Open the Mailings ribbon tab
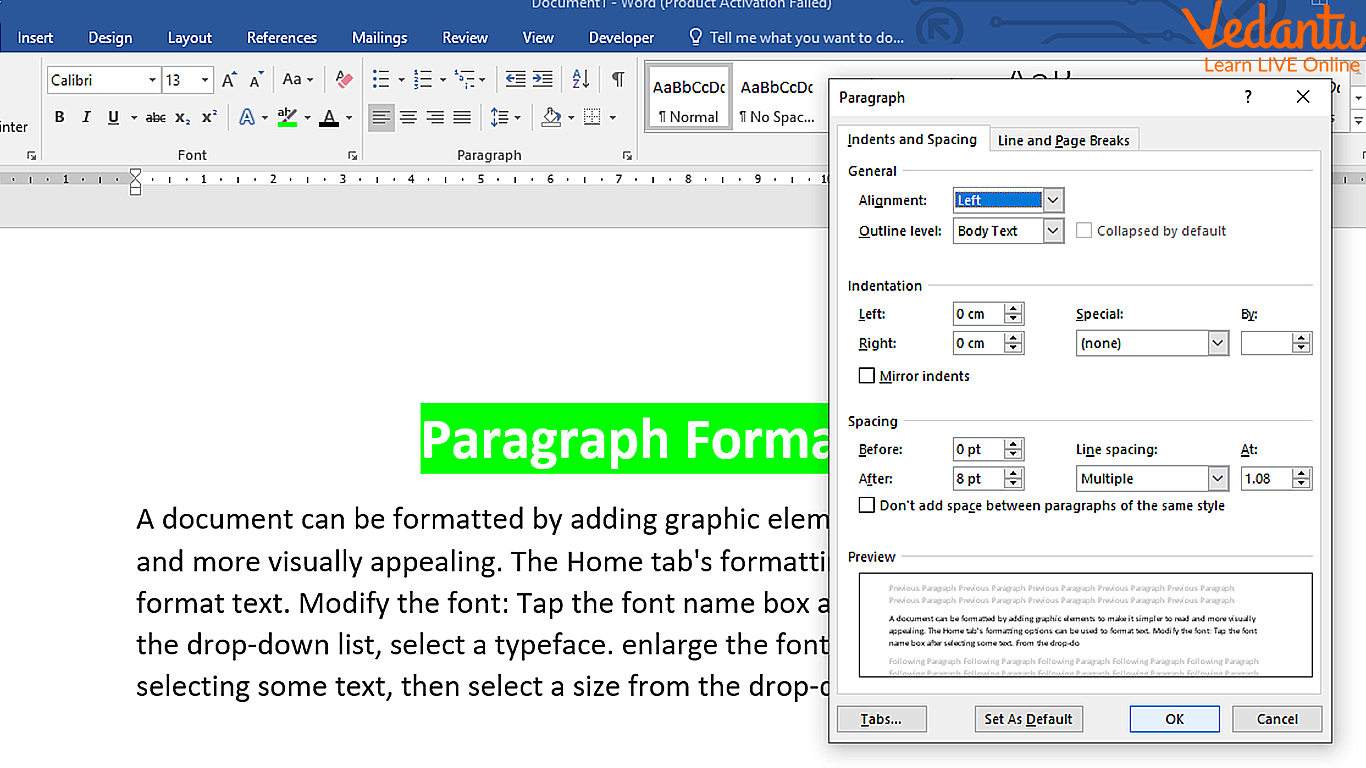Screen dimensions: 1366x768 point(379,37)
